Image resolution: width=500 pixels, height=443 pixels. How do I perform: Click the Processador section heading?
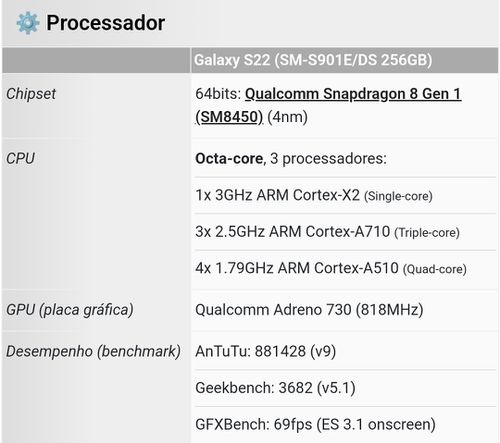coord(106,23)
